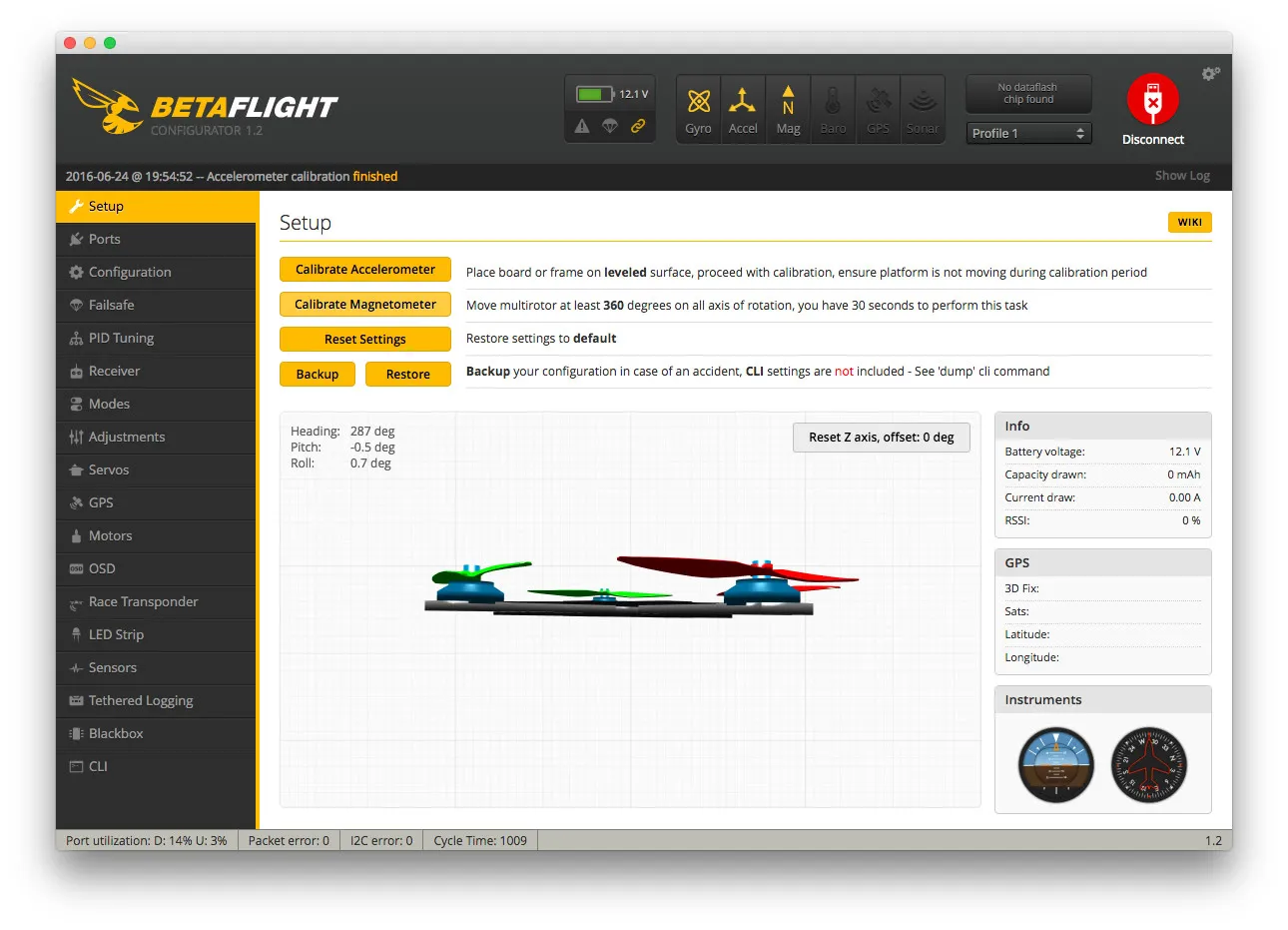
Task: Click the Accel sensor icon
Action: 742,102
